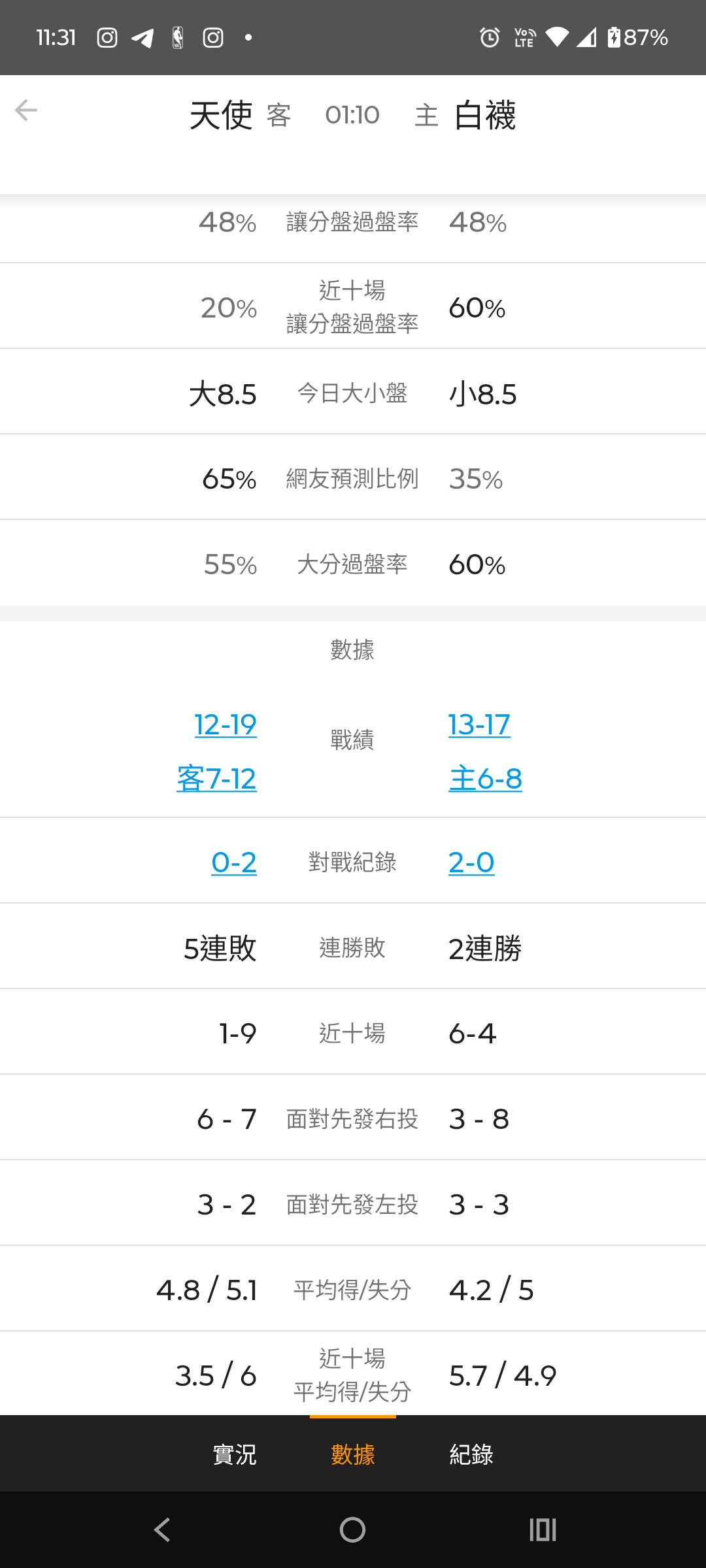Tap the alarm clock status icon
Screen dimensions: 706x1568
coord(490,38)
